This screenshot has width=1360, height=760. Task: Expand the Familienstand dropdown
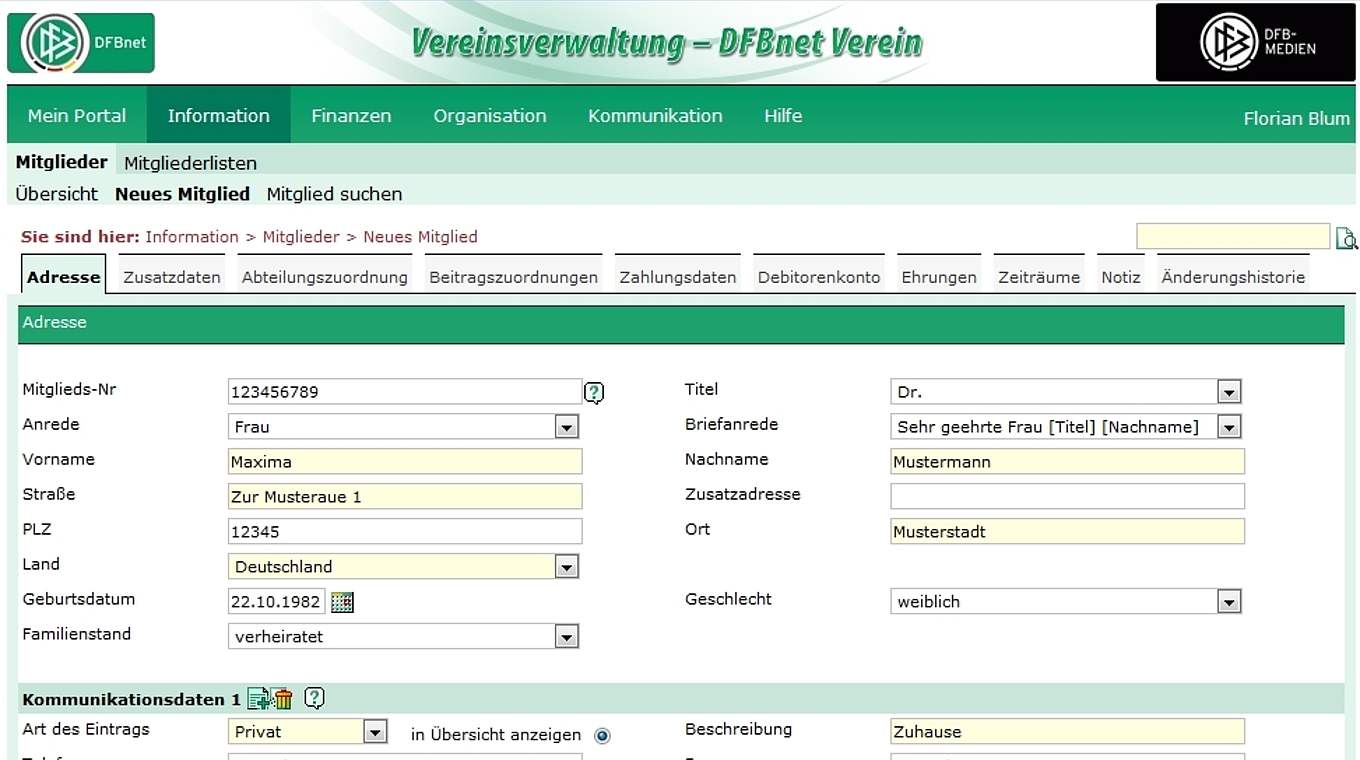[x=567, y=637]
